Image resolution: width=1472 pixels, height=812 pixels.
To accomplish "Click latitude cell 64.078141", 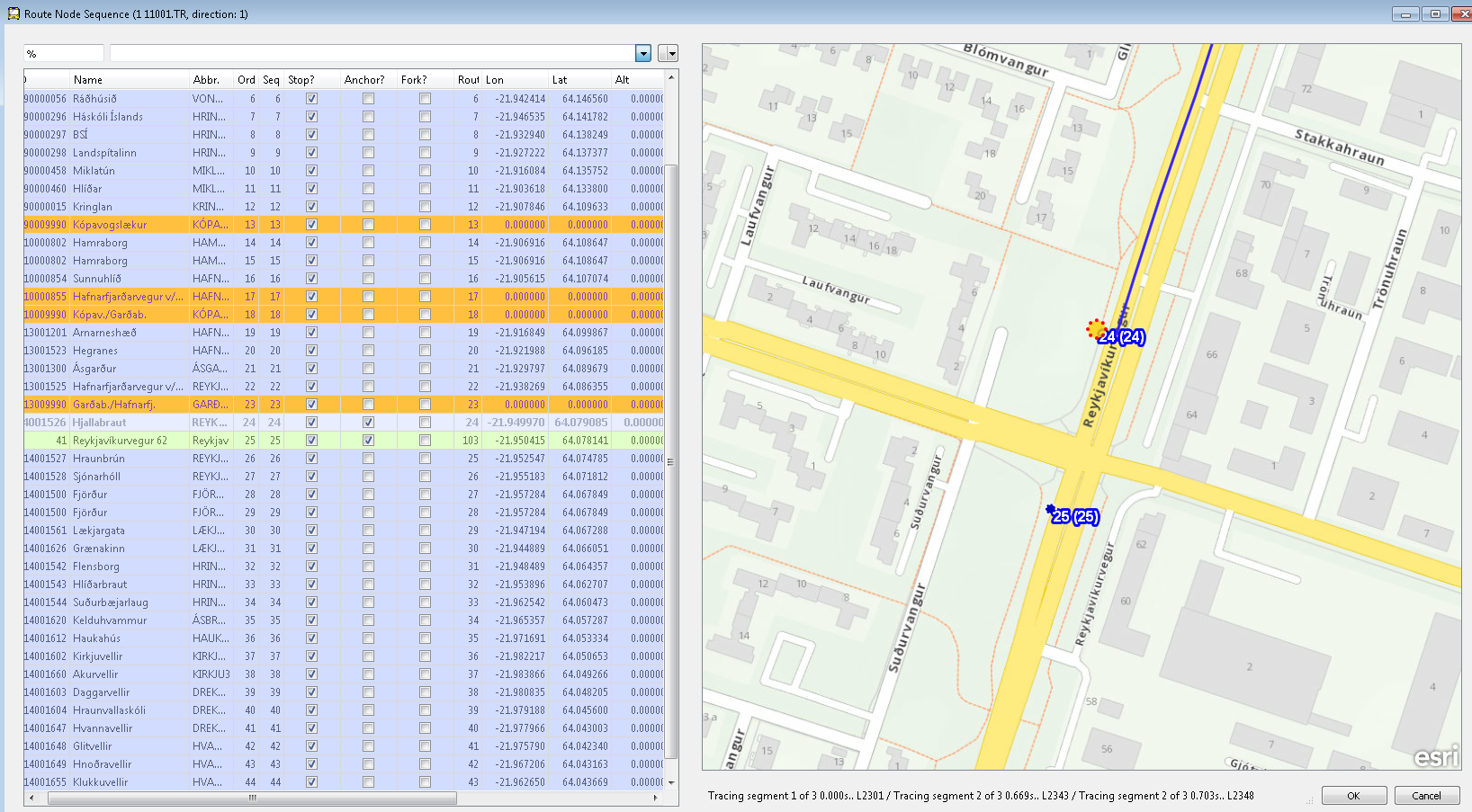I will [585, 441].
